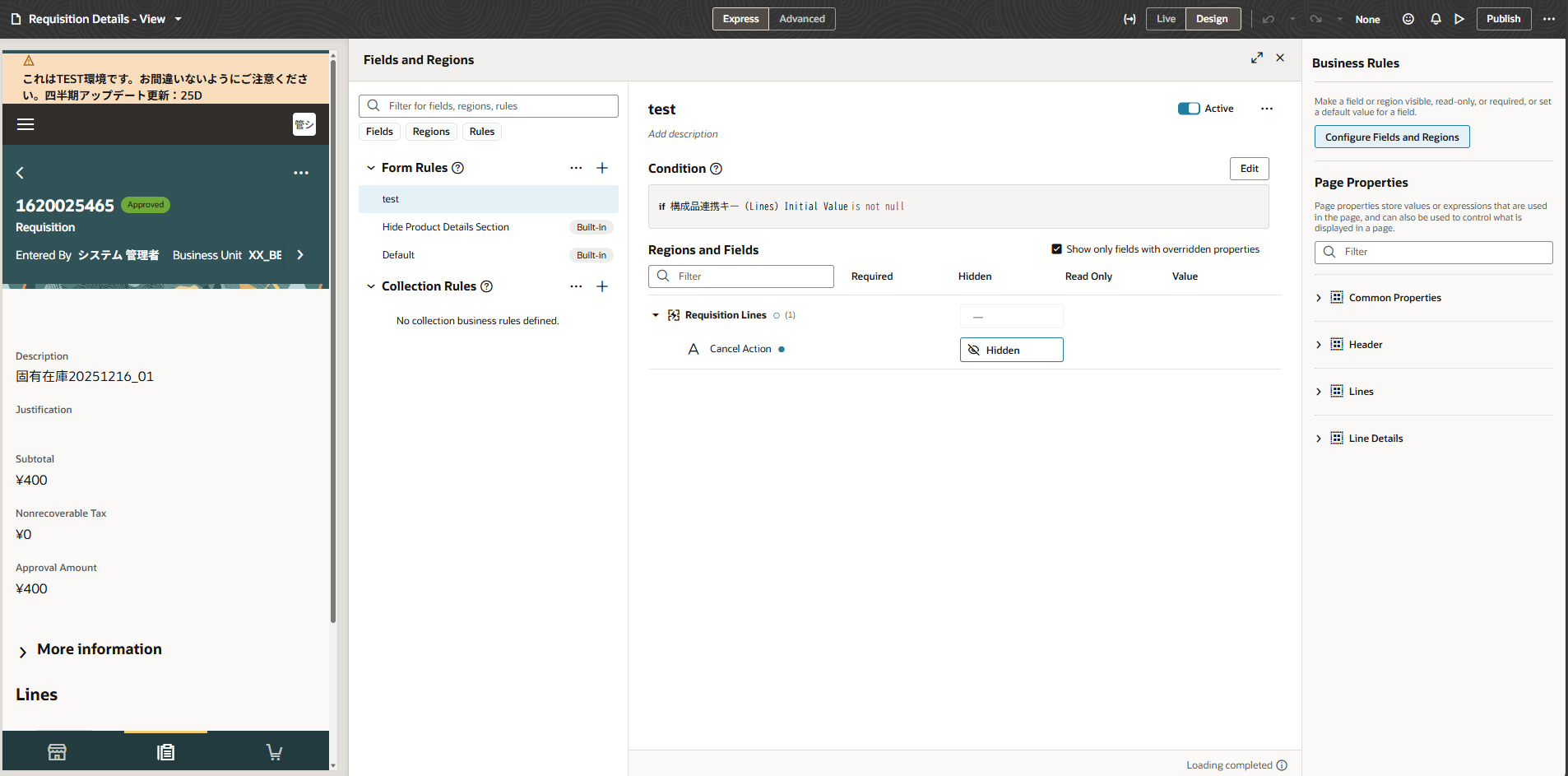Open the notifications bell
1568x776 pixels.
click(1434, 18)
